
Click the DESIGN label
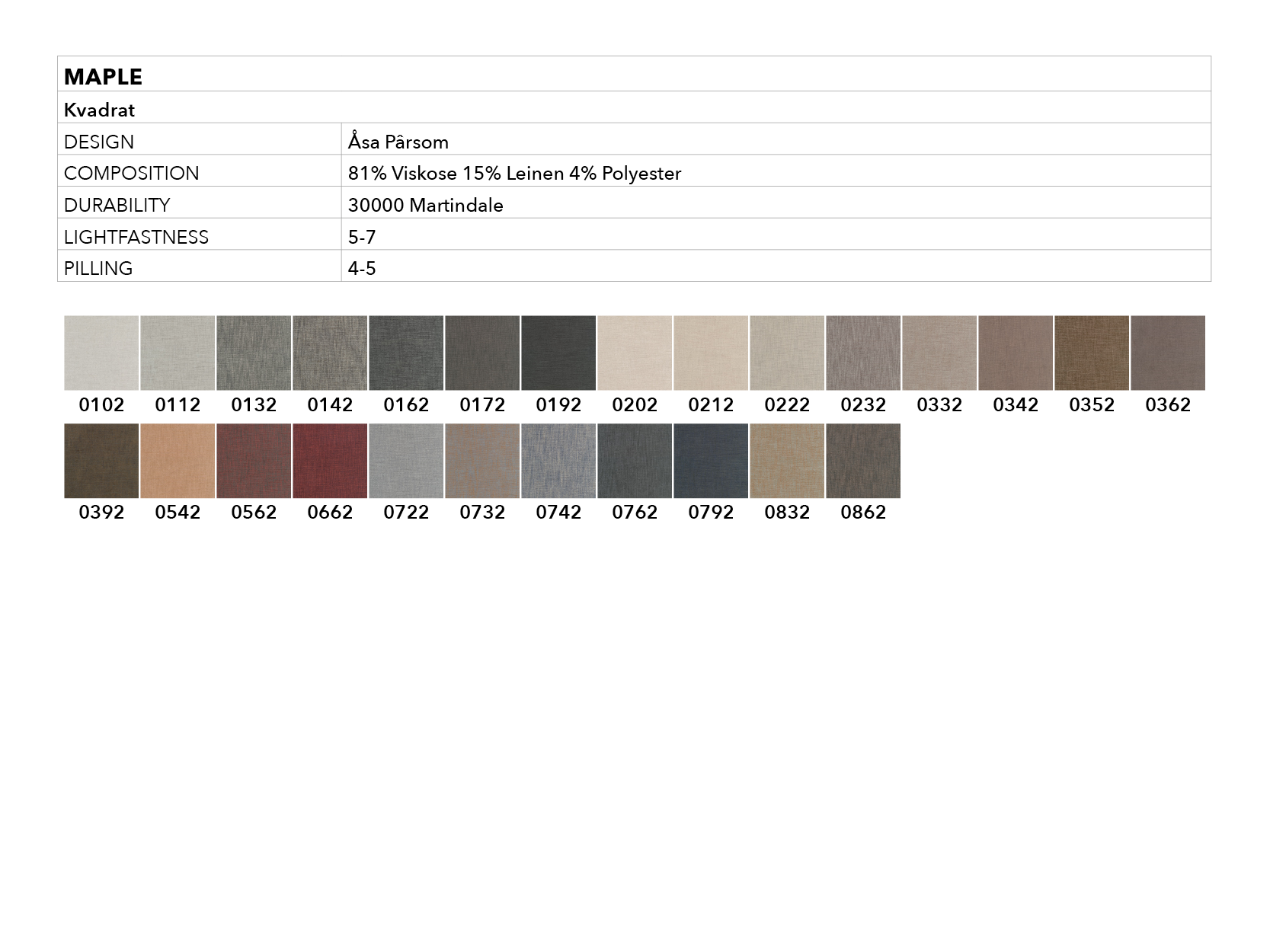(99, 142)
